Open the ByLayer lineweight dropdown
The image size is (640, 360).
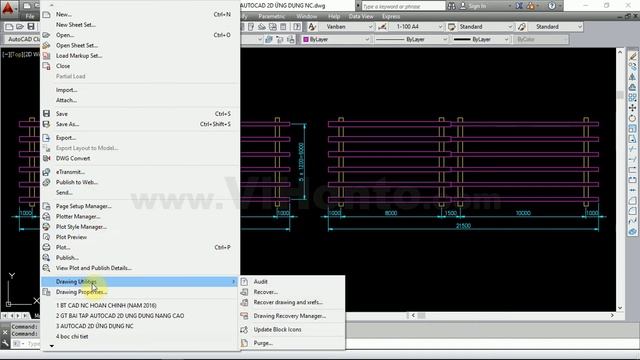(x=506, y=40)
